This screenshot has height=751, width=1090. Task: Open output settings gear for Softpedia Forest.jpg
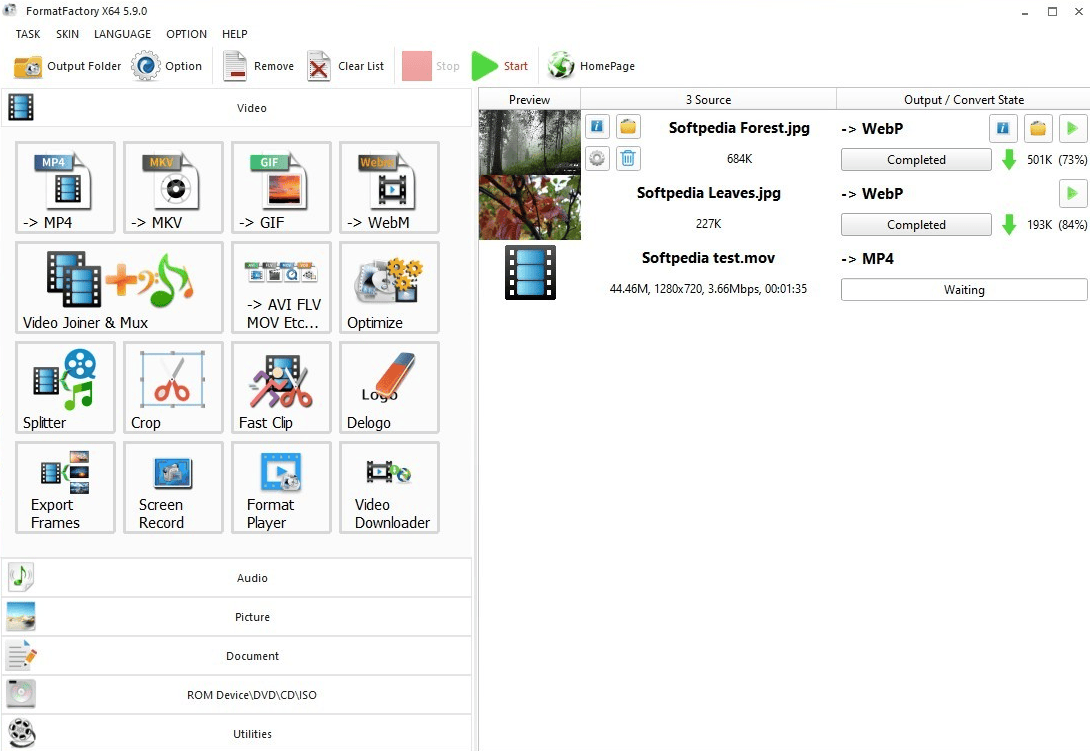(x=597, y=159)
